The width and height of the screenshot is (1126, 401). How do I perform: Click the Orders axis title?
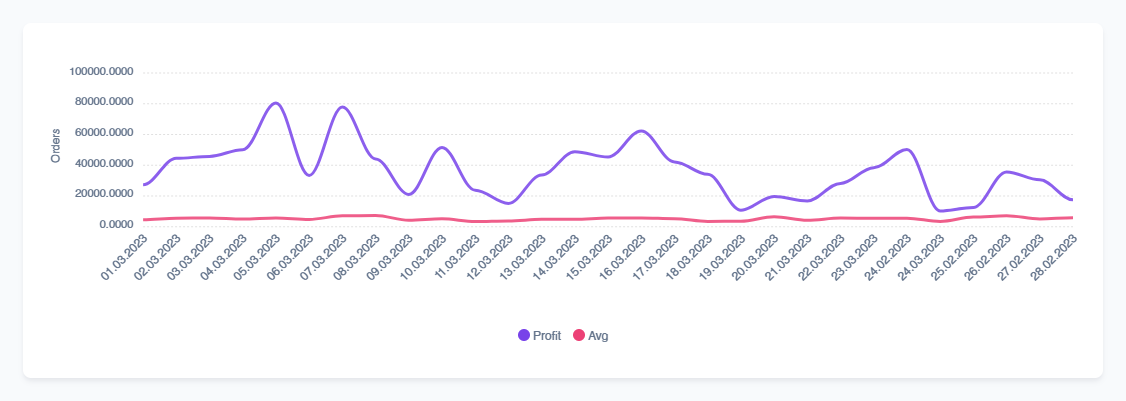pos(56,146)
